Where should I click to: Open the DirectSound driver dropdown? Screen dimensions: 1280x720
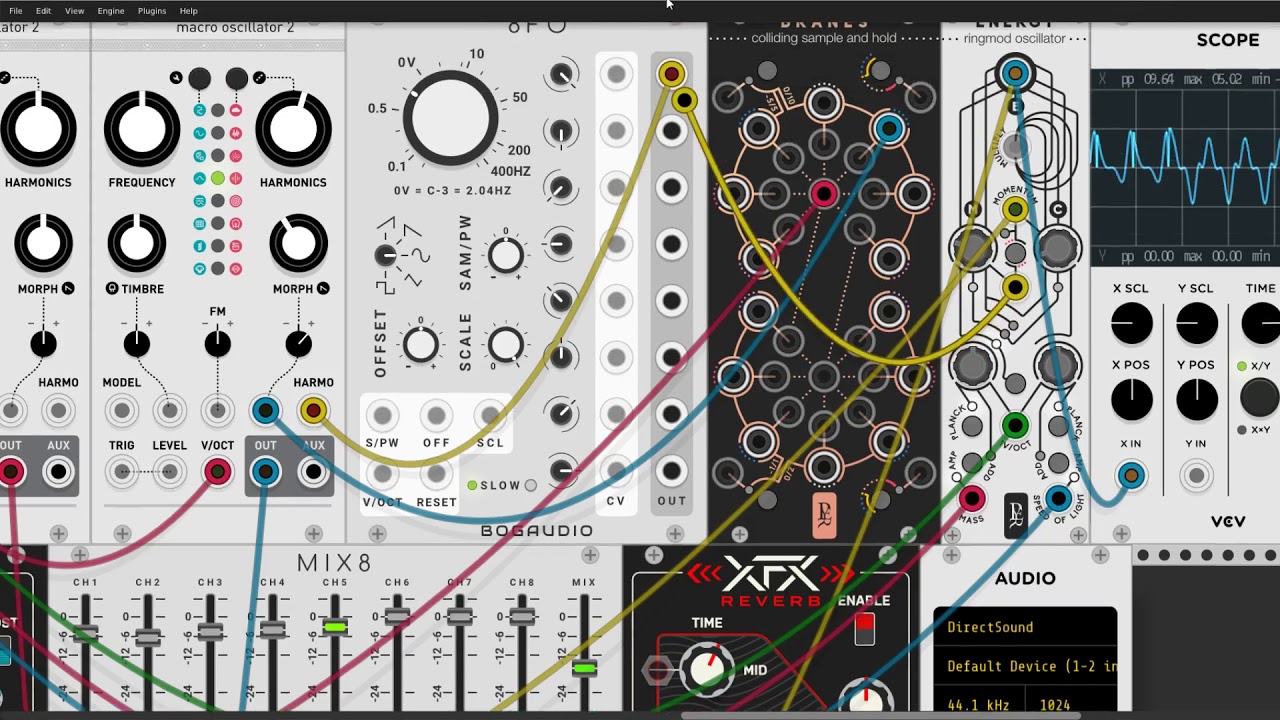1025,627
